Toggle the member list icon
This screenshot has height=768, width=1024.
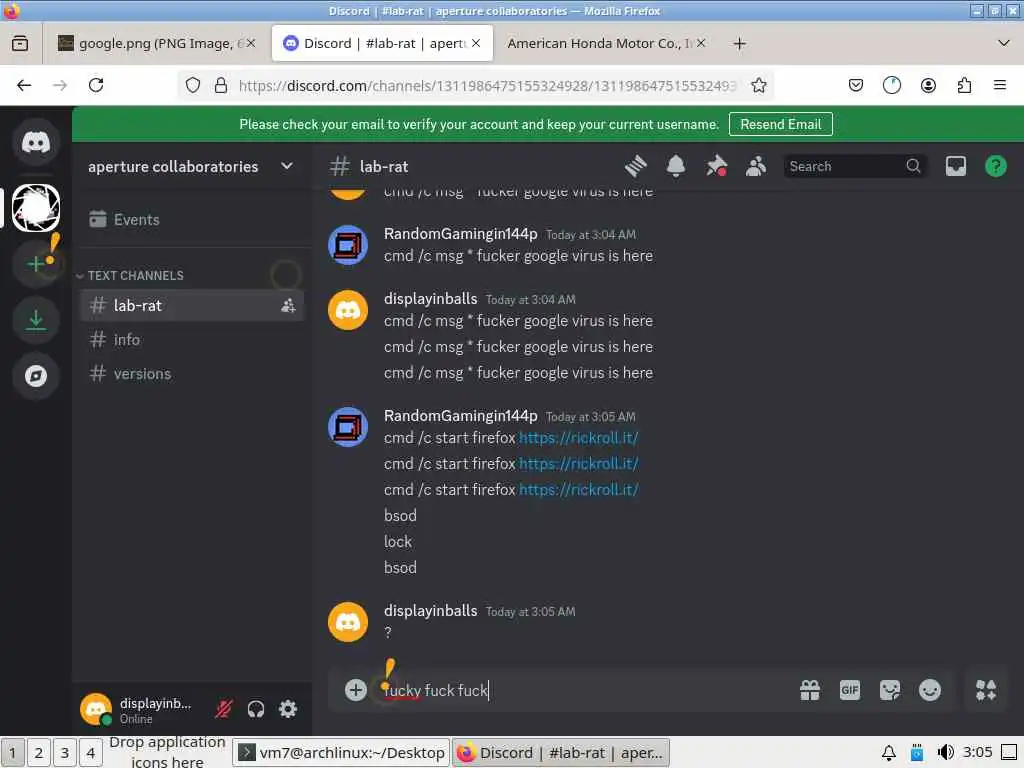[756, 167]
